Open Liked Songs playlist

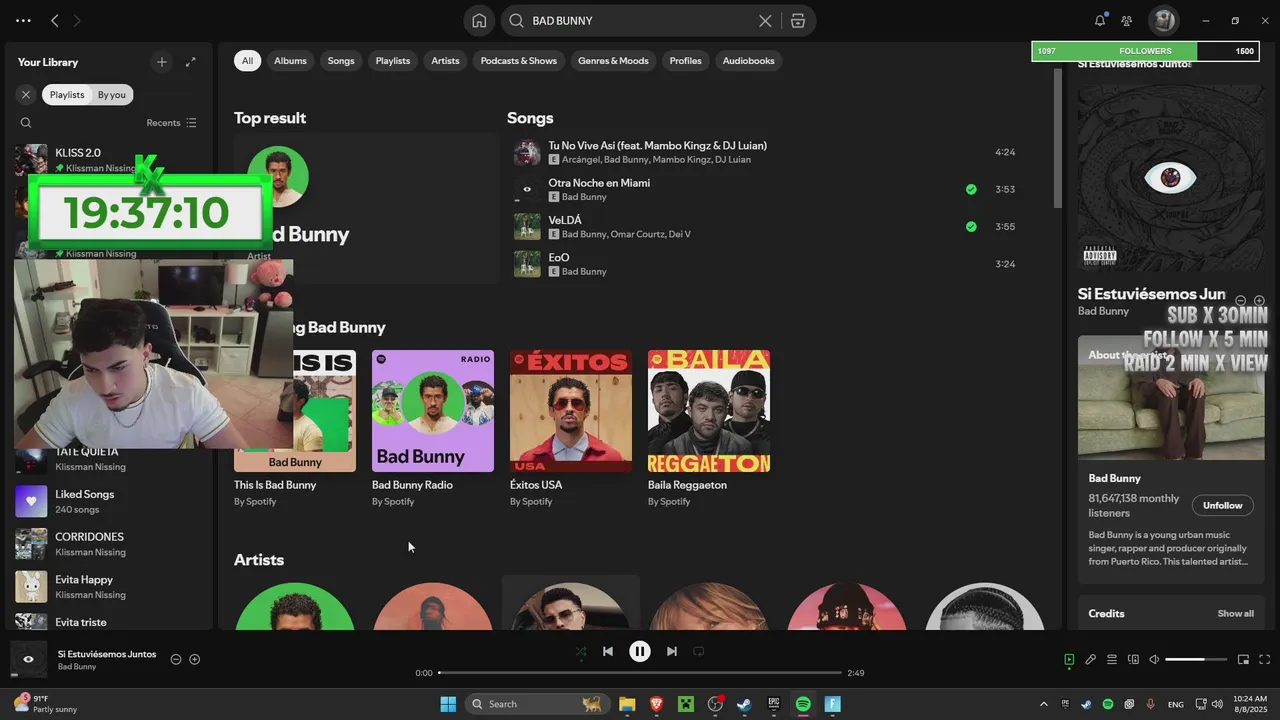click(110, 501)
